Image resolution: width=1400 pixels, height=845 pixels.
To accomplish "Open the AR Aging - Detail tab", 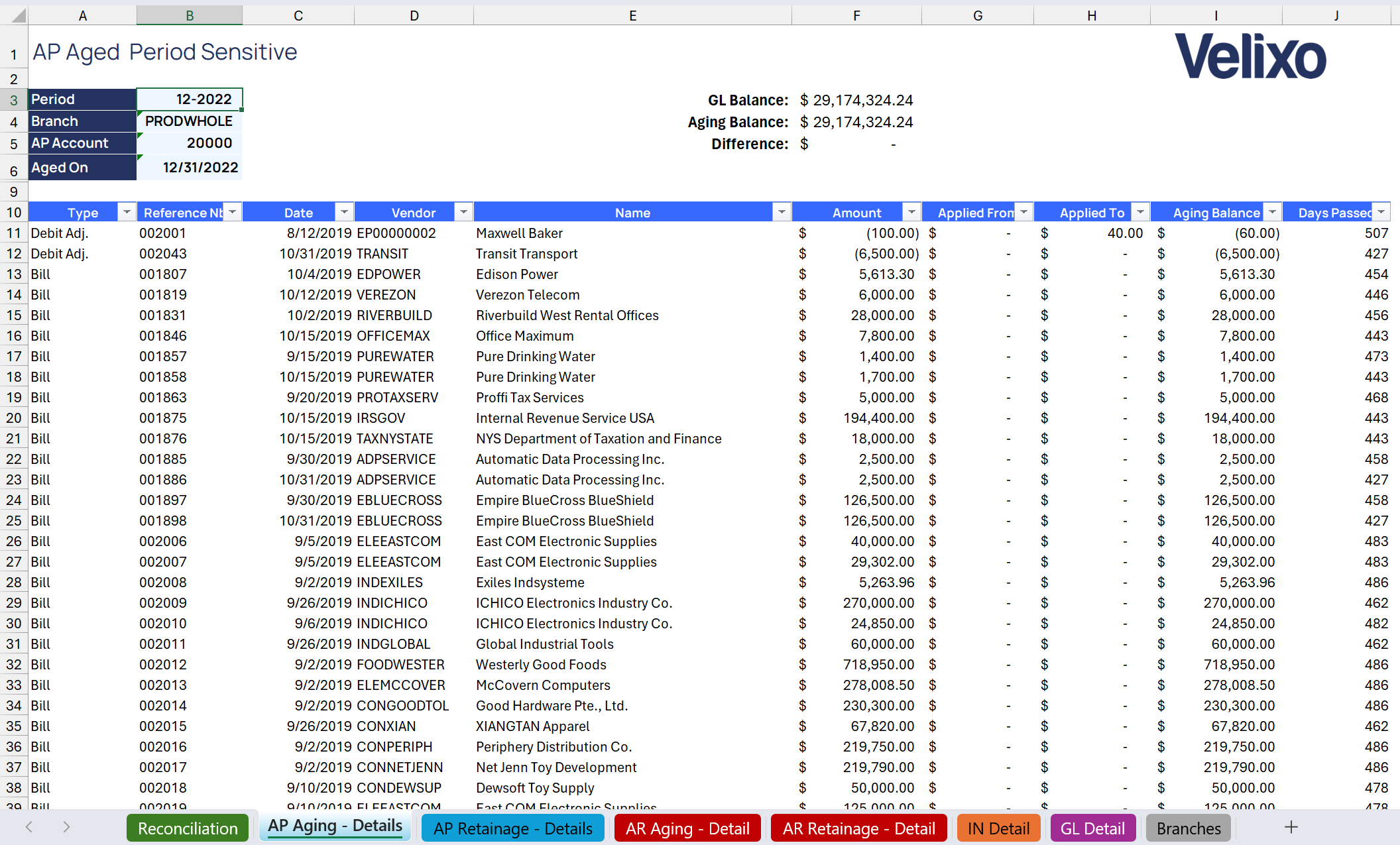I will 687,828.
